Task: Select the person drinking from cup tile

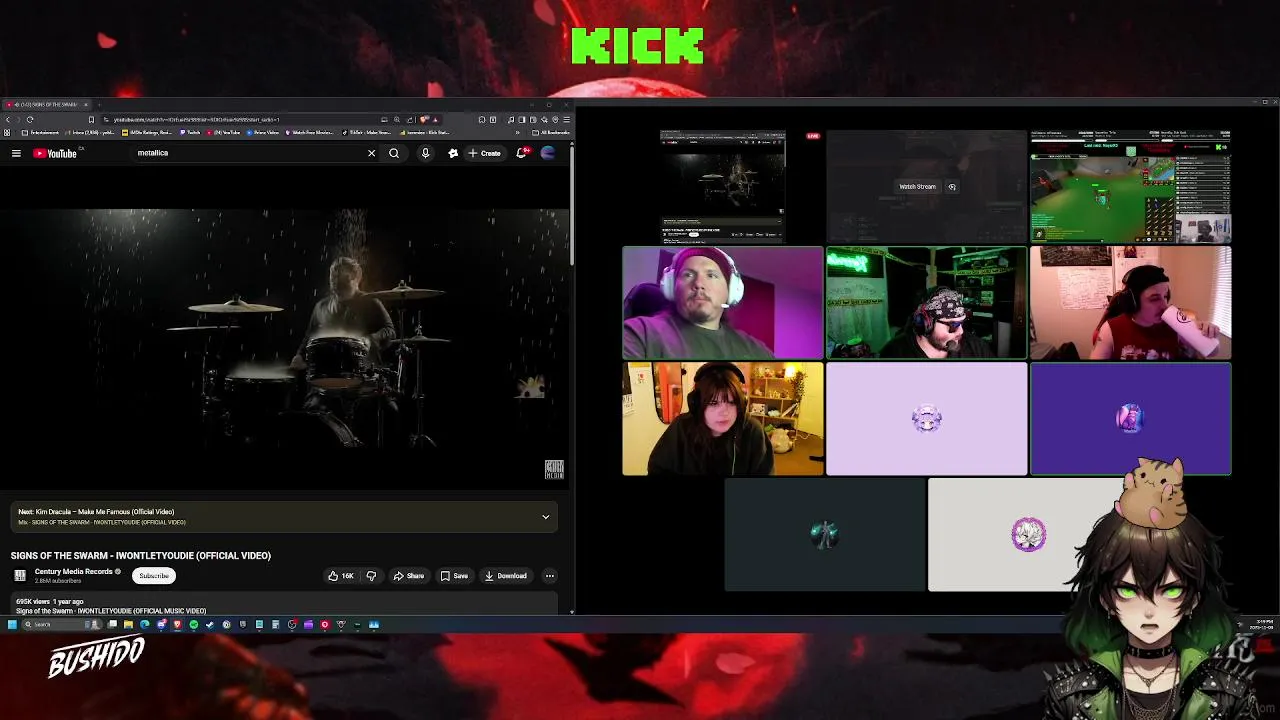Action: pos(1131,303)
